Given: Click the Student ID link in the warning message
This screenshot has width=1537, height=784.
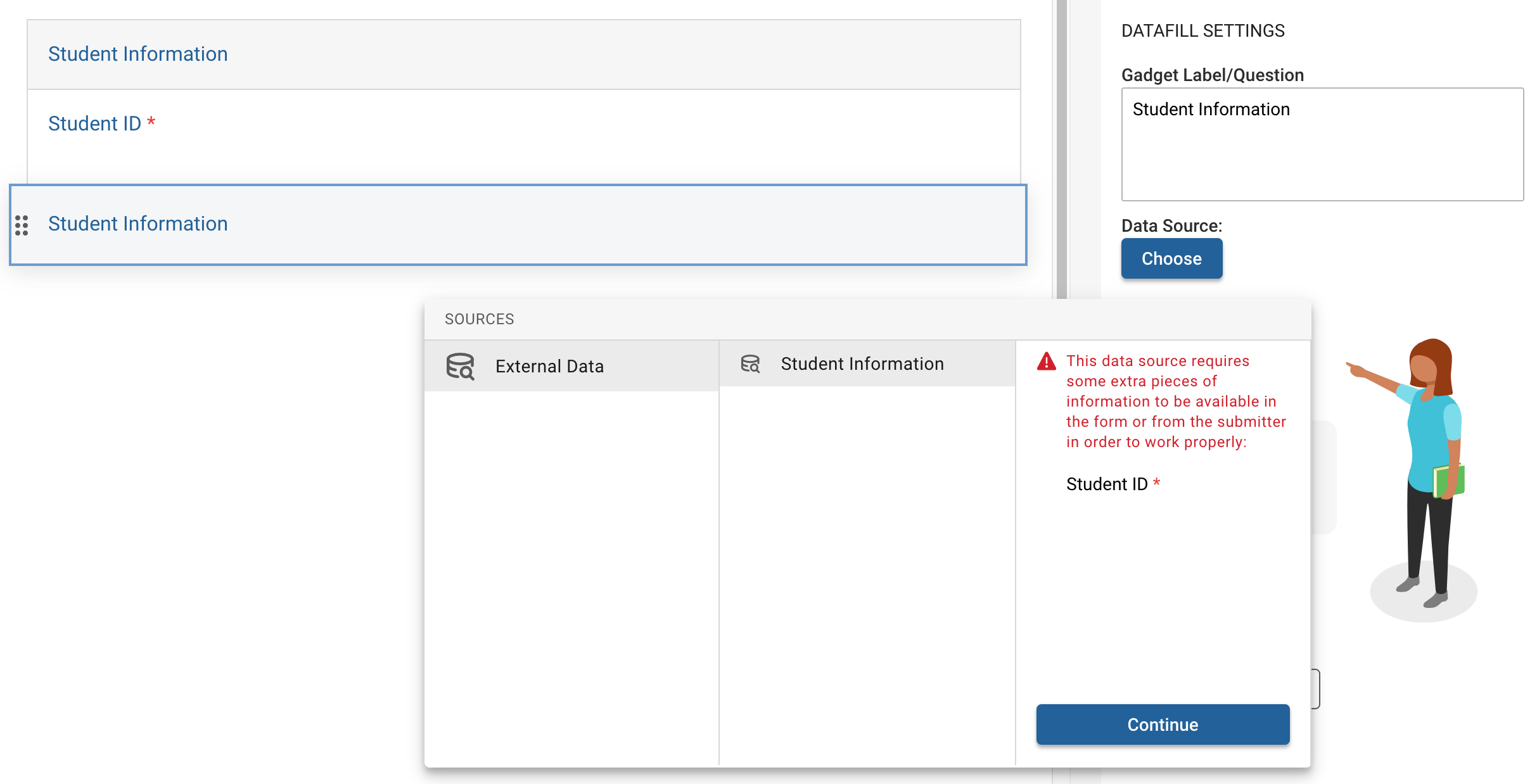Looking at the screenshot, I should 1109,484.
